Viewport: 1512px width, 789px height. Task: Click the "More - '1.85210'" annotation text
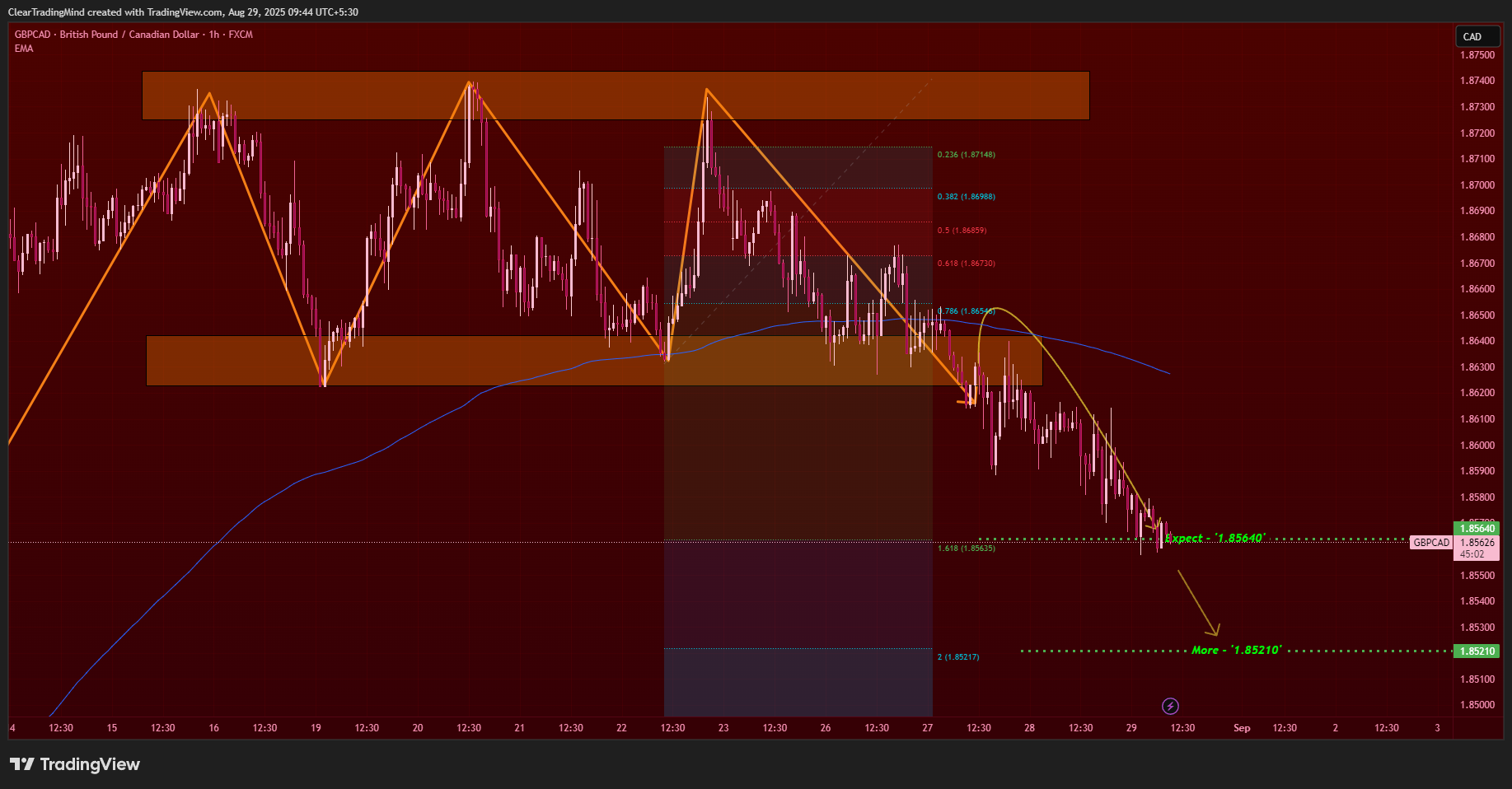pos(1236,651)
